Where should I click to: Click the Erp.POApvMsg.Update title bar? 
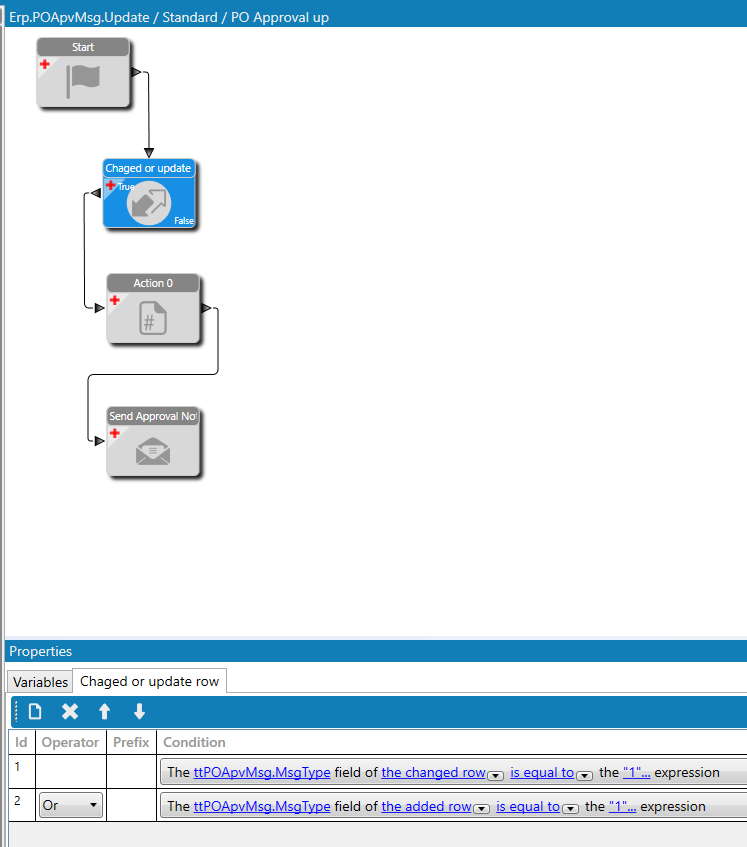(x=376, y=17)
